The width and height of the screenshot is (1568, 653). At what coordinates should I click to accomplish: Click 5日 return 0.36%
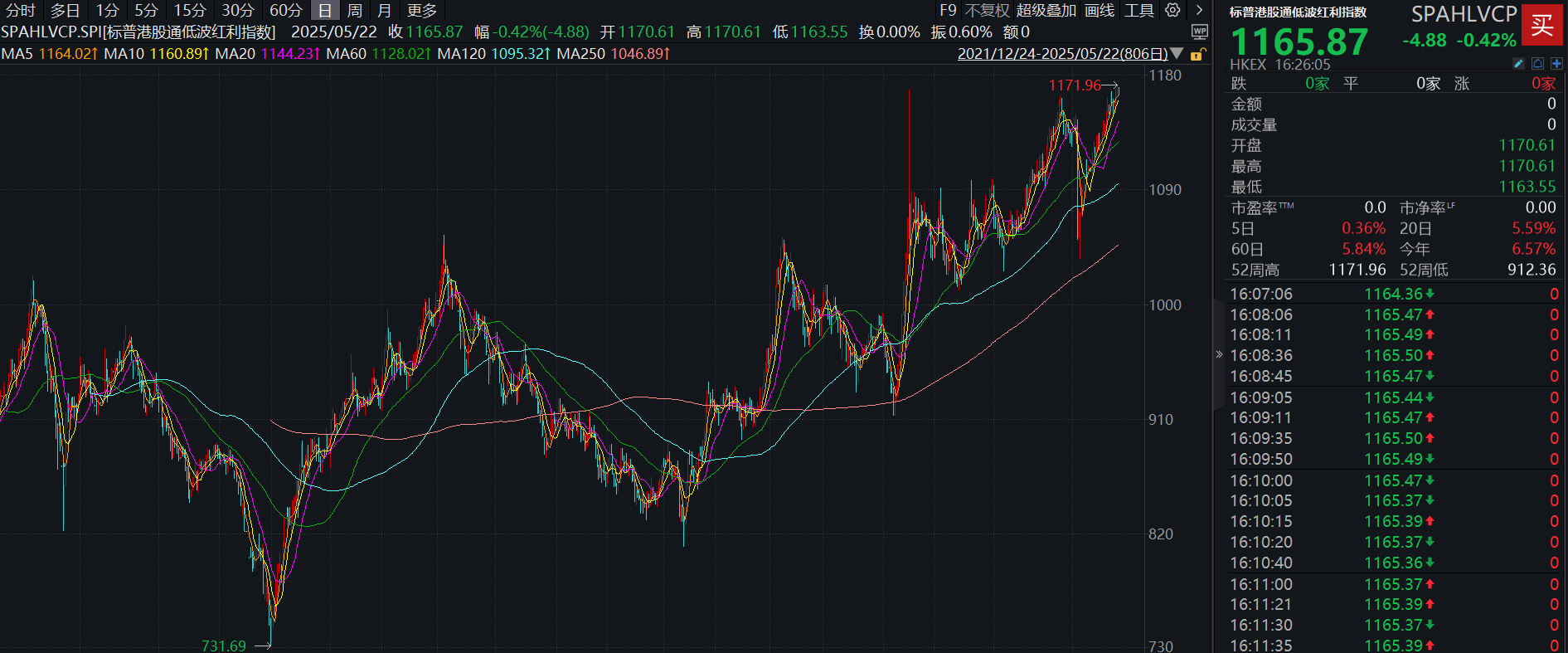(1364, 228)
